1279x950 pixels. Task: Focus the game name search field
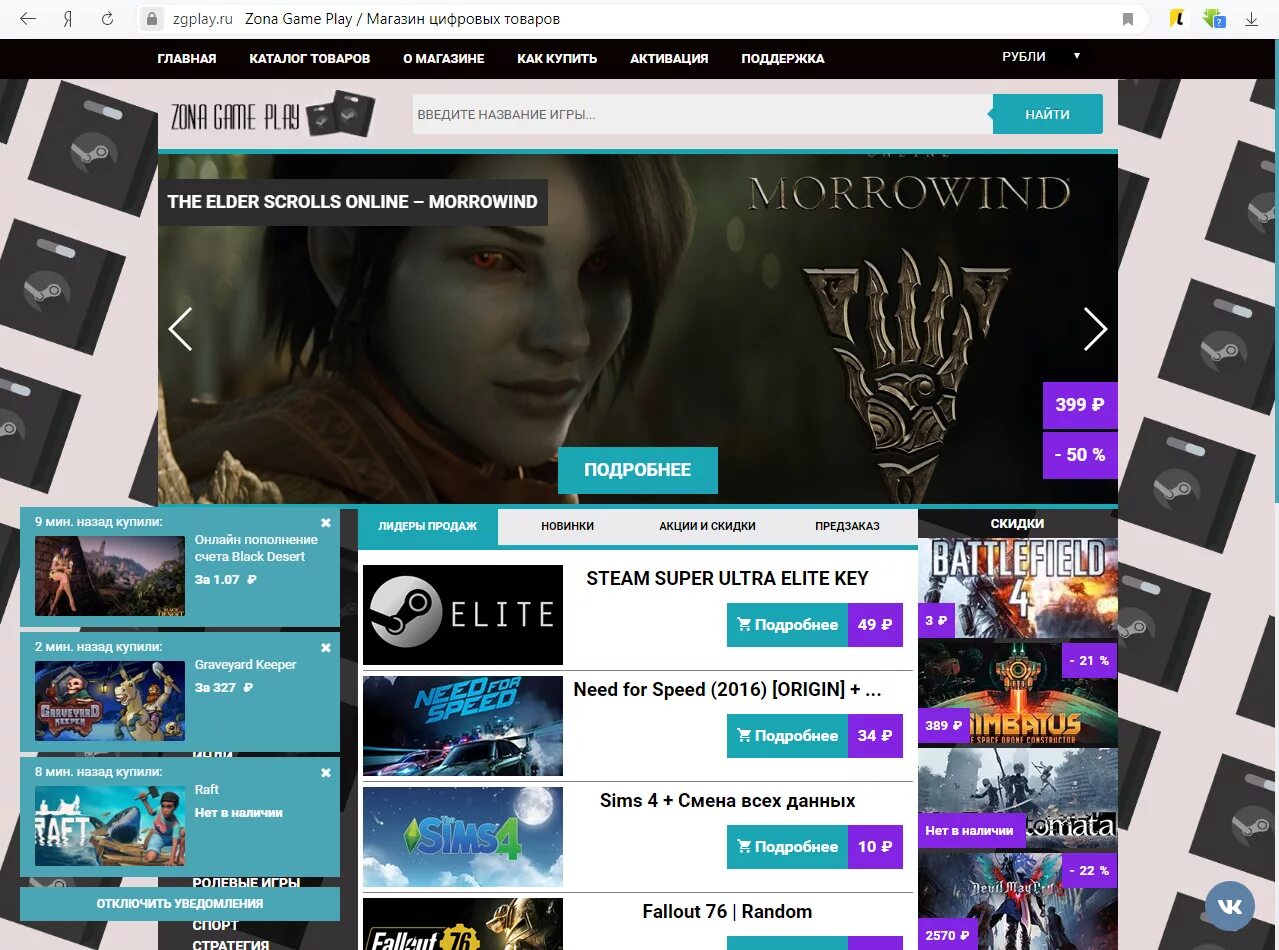[x=702, y=114]
